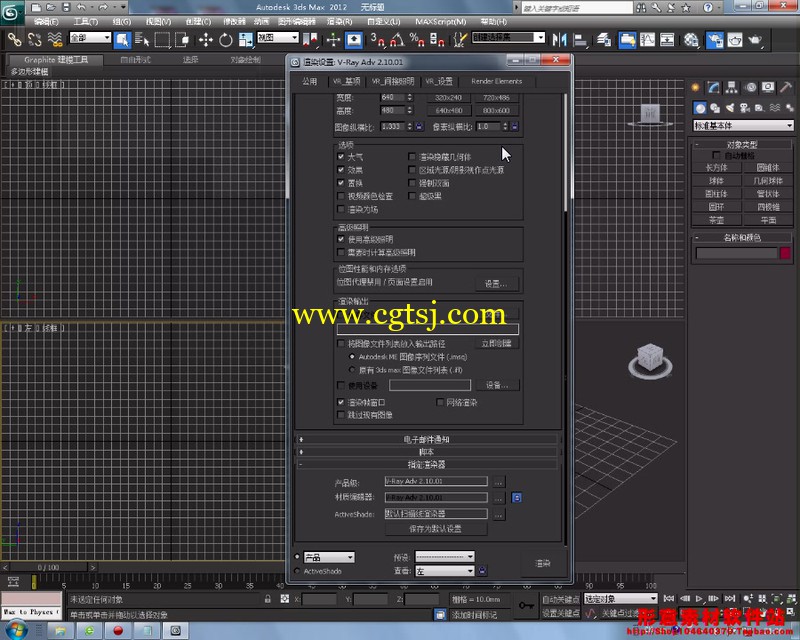Switch to the VR_设置 tab
The width and height of the screenshot is (800, 640).
pos(439,81)
